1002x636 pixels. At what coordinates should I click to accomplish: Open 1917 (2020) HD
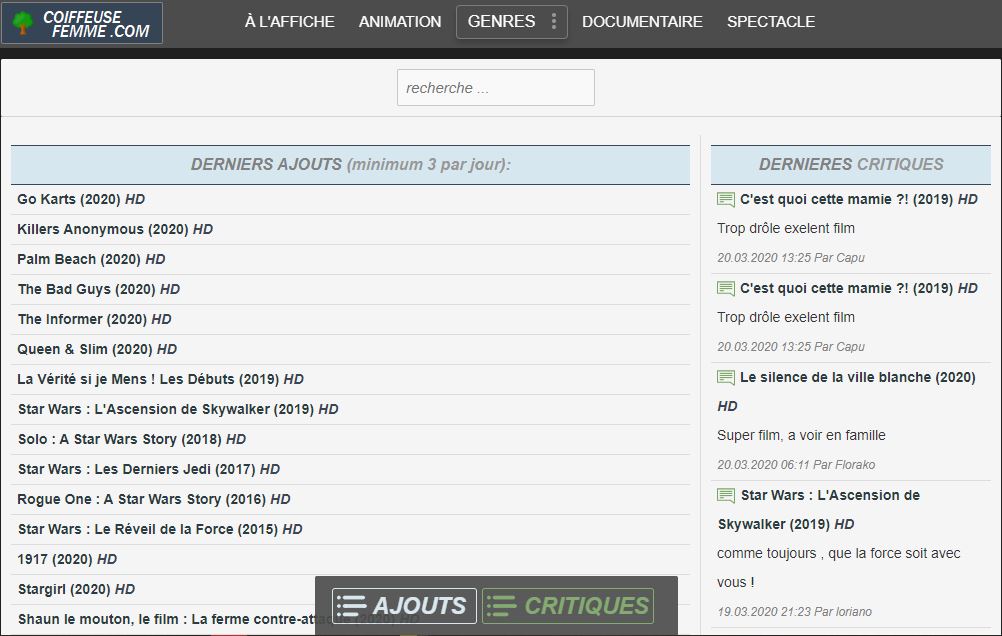(67, 560)
